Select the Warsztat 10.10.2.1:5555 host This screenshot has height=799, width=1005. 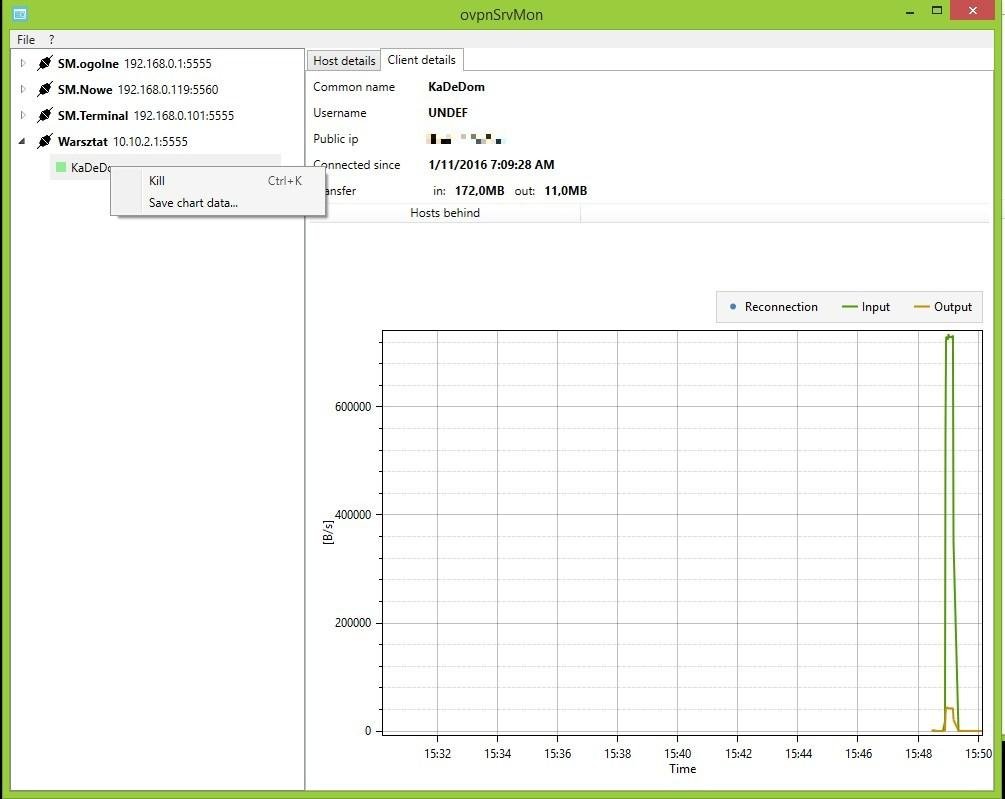pyautogui.click(x=122, y=141)
